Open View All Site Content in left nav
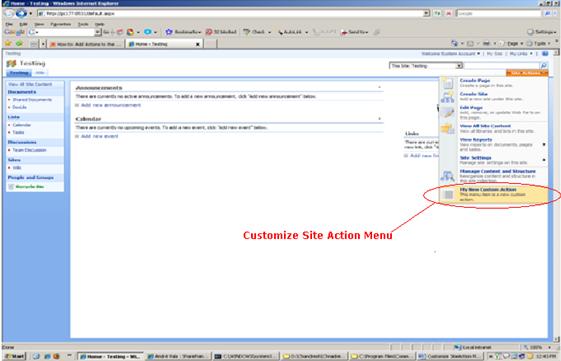This screenshot has width=561, height=361. [x=30, y=84]
